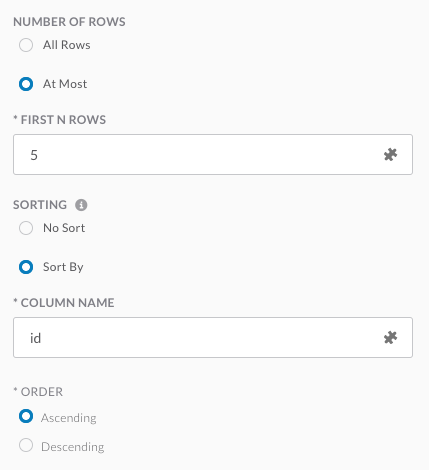
Task: Click the 'Sort By' label text
Action: [x=63, y=267]
